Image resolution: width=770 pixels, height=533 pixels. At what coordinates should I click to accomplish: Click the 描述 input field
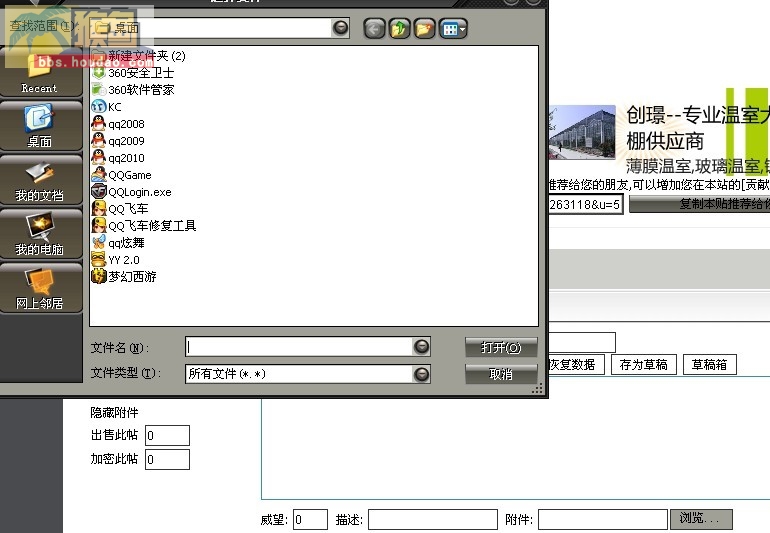[x=433, y=519]
